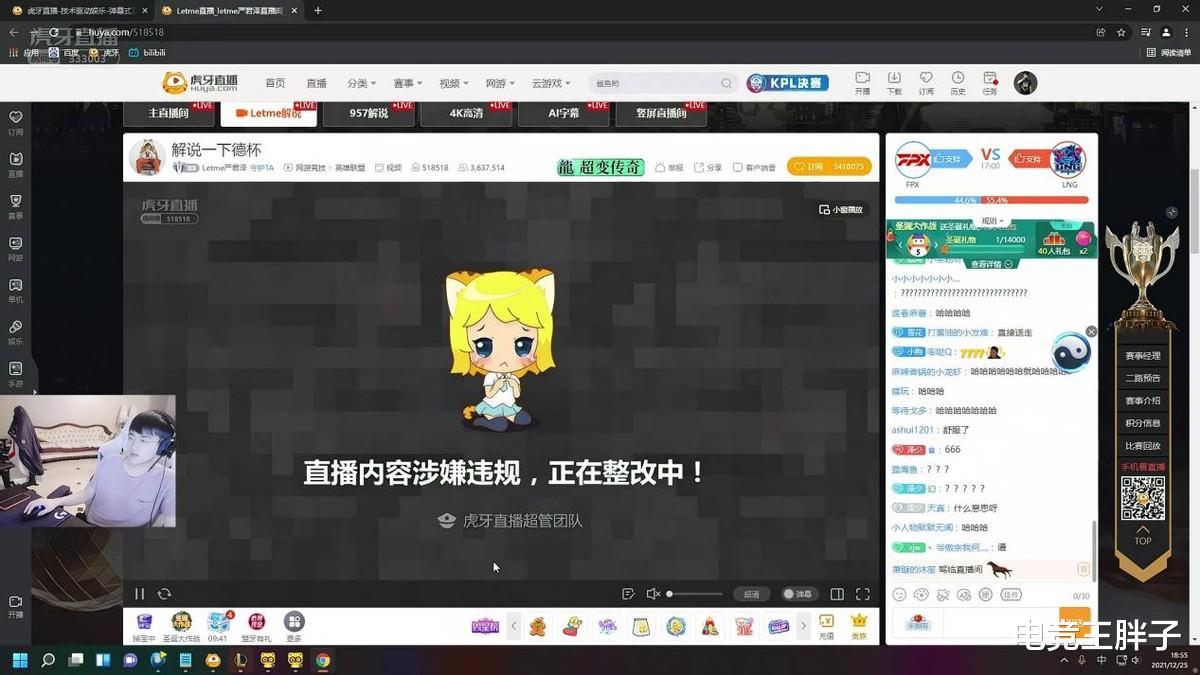1200x675 pixels.
Task: Open the 历史 watch history clock icon
Action: click(958, 78)
